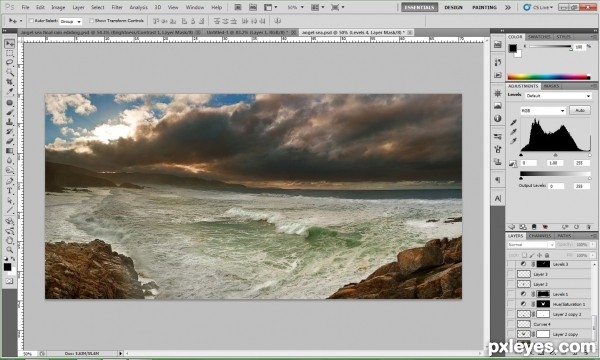Viewport: 600px width, 360px height.
Task: Toggle visibility of Curves 4 layer
Action: coord(510,324)
